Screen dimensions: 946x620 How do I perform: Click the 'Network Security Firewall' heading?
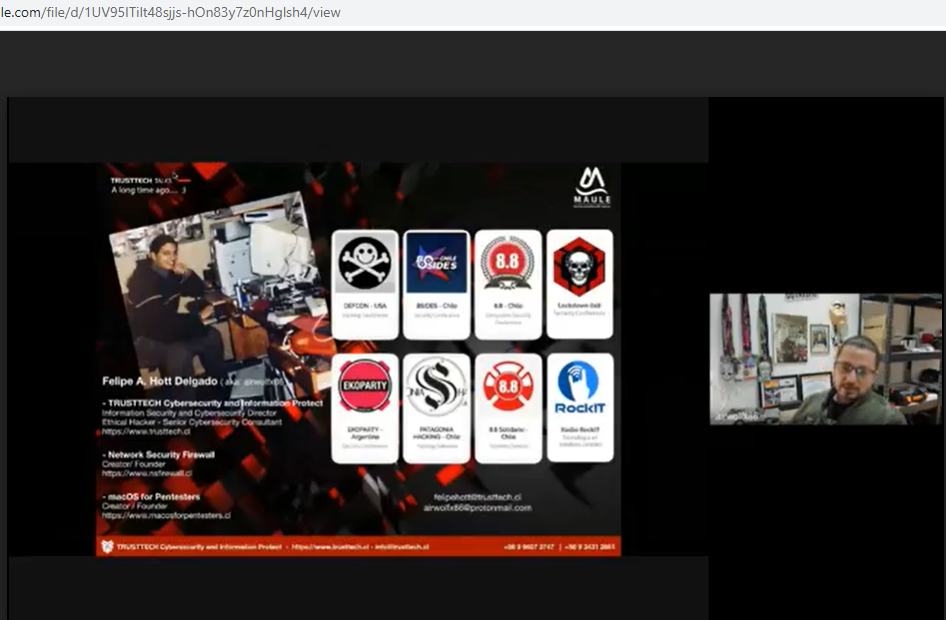tap(161, 455)
